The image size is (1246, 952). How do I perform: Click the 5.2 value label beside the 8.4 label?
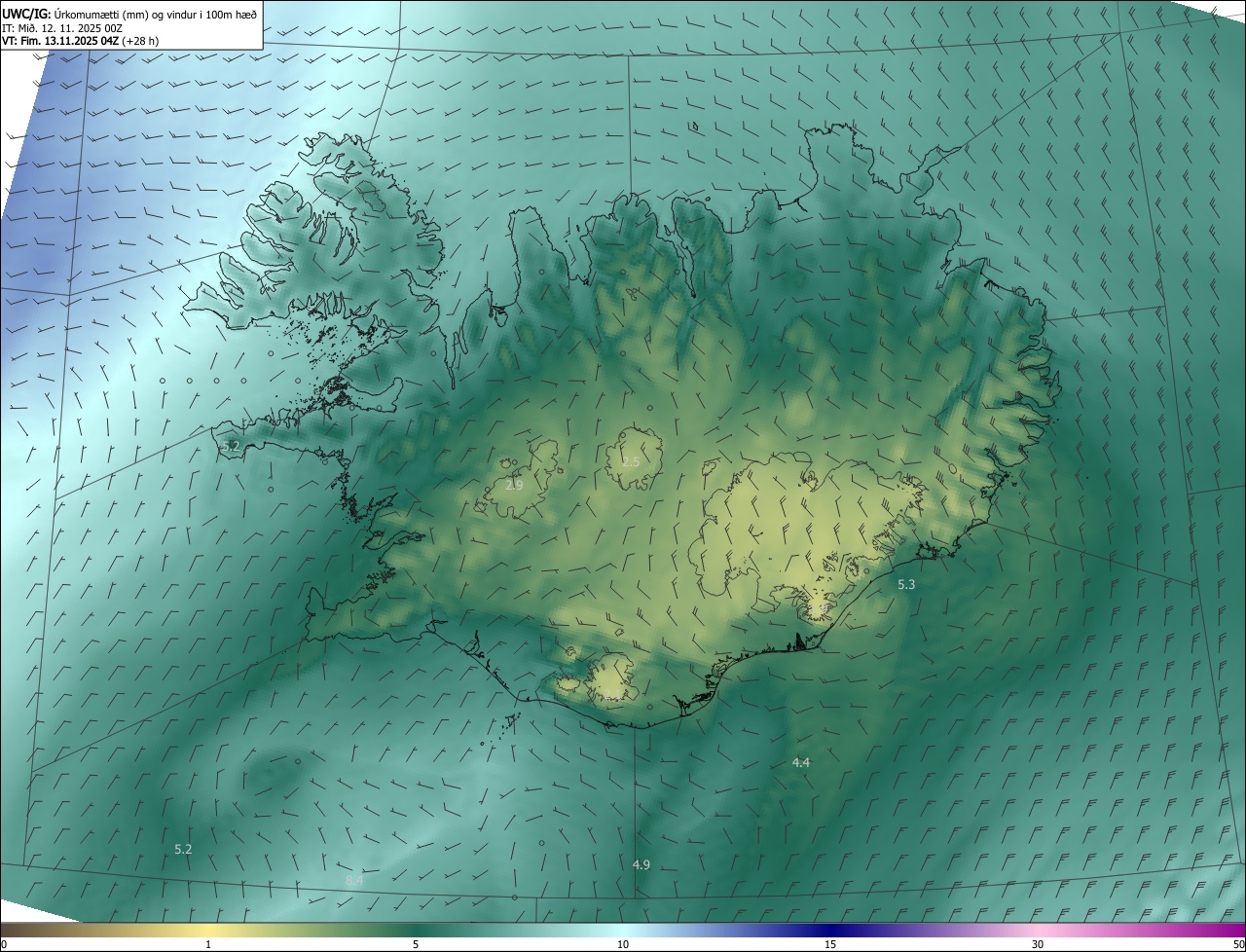click(183, 849)
